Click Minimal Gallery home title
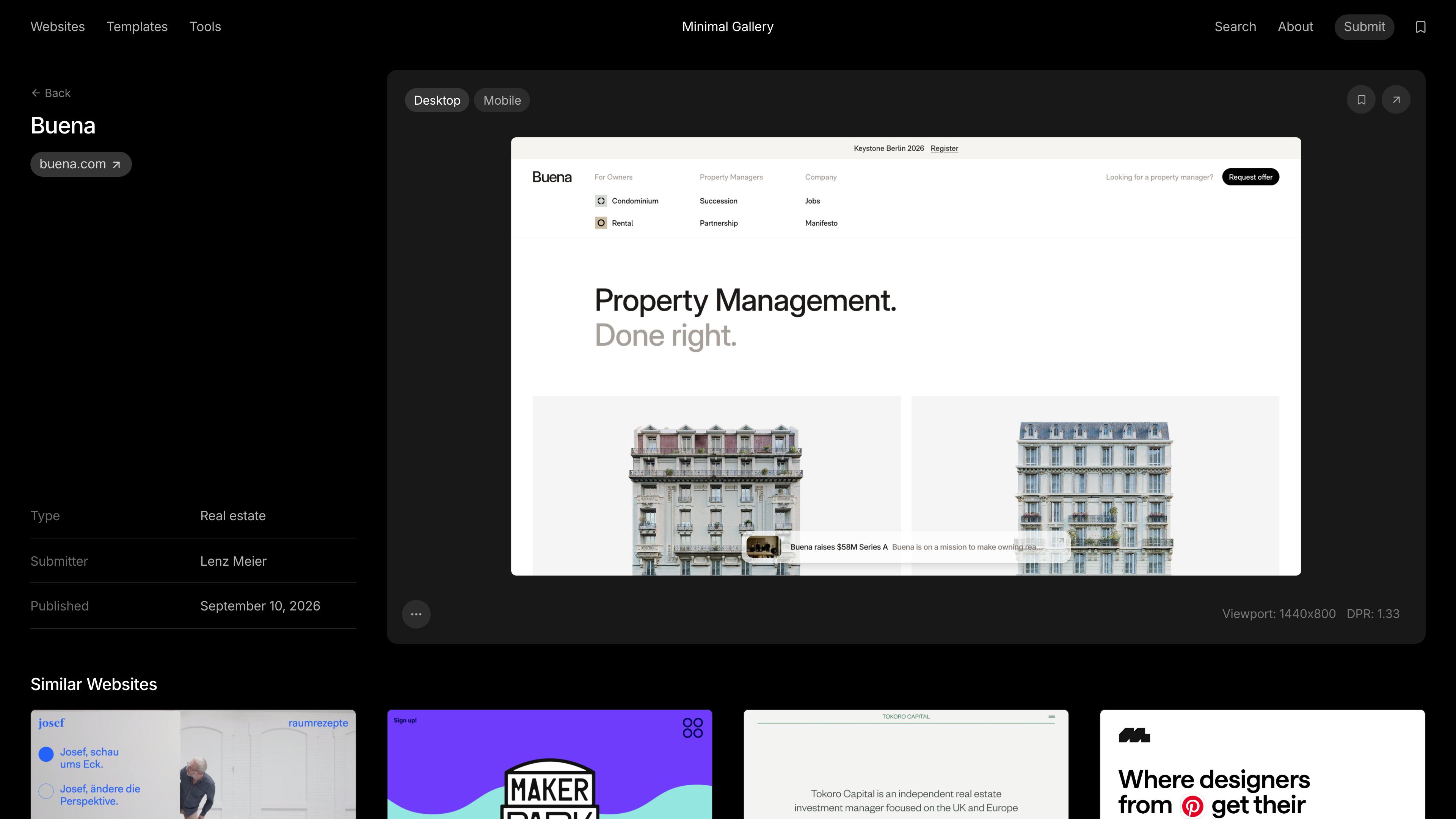The height and width of the screenshot is (819, 1456). 728,27
